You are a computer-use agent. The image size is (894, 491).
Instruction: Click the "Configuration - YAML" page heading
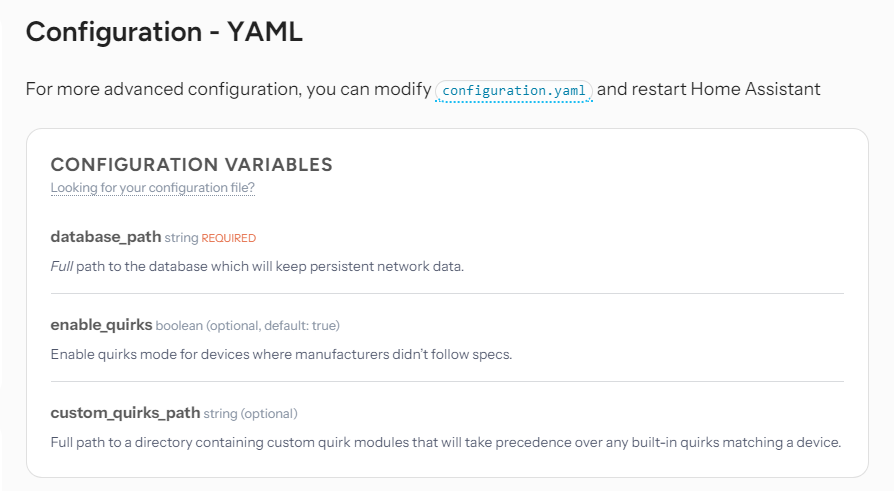point(164,31)
